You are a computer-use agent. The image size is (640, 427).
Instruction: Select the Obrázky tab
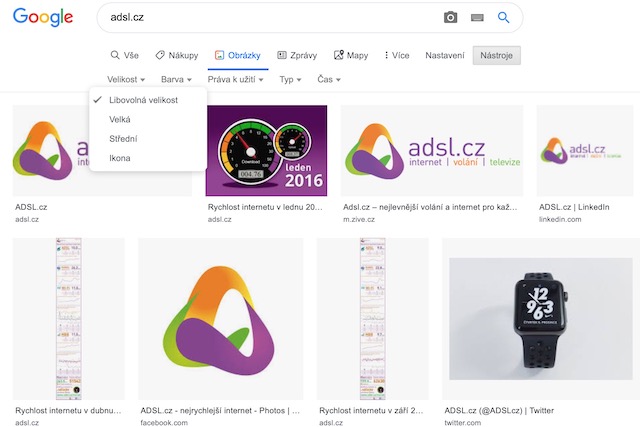[x=238, y=55]
